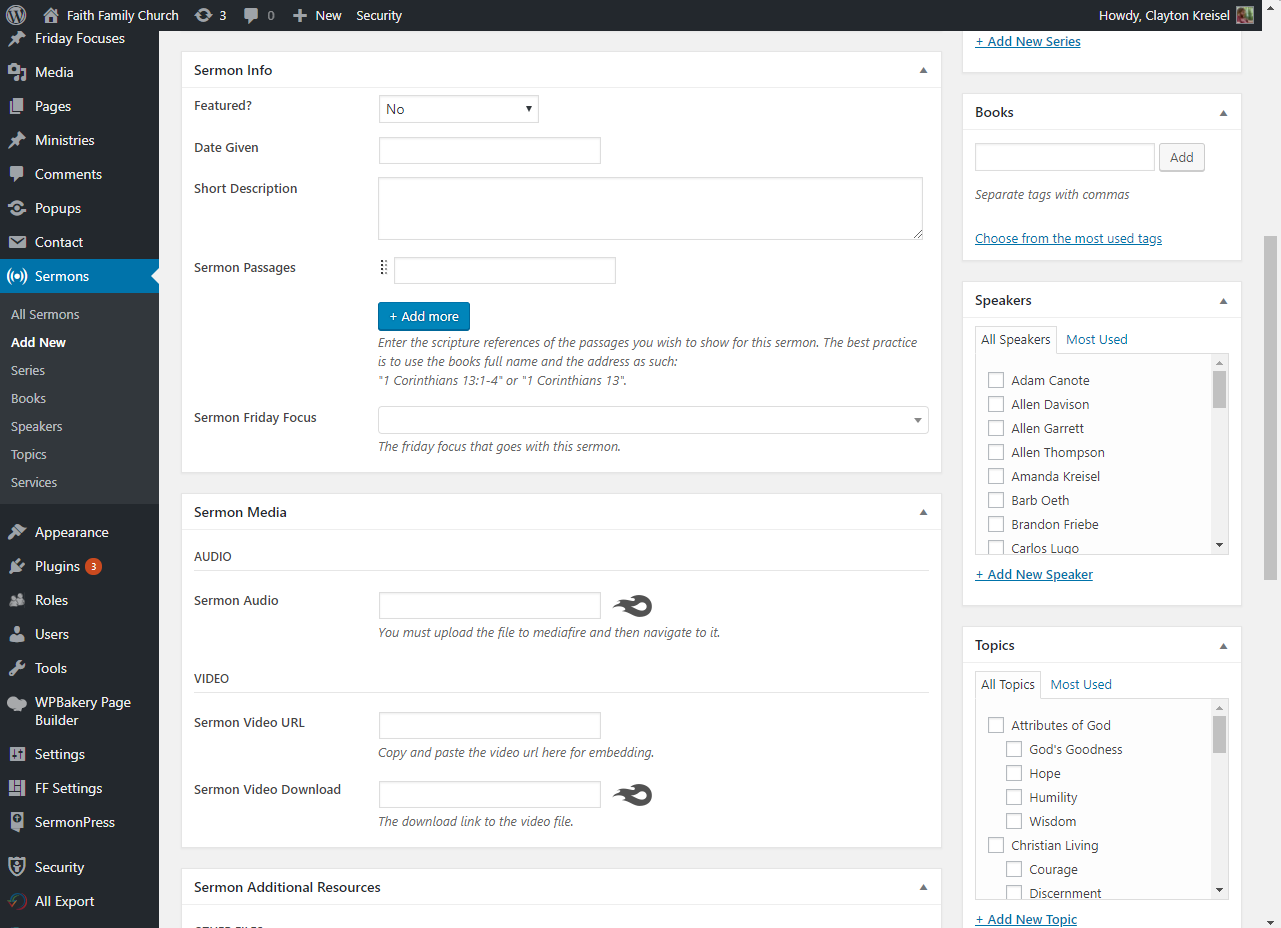1281x928 pixels.
Task: Check the Allen Davison speaker checkbox
Action: [x=996, y=404]
